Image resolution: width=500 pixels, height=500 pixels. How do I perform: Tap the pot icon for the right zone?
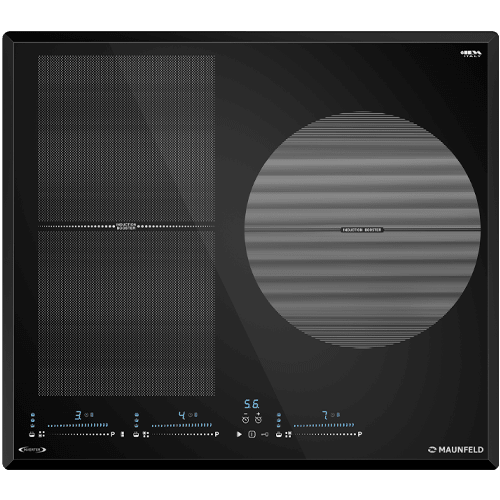(x=279, y=434)
